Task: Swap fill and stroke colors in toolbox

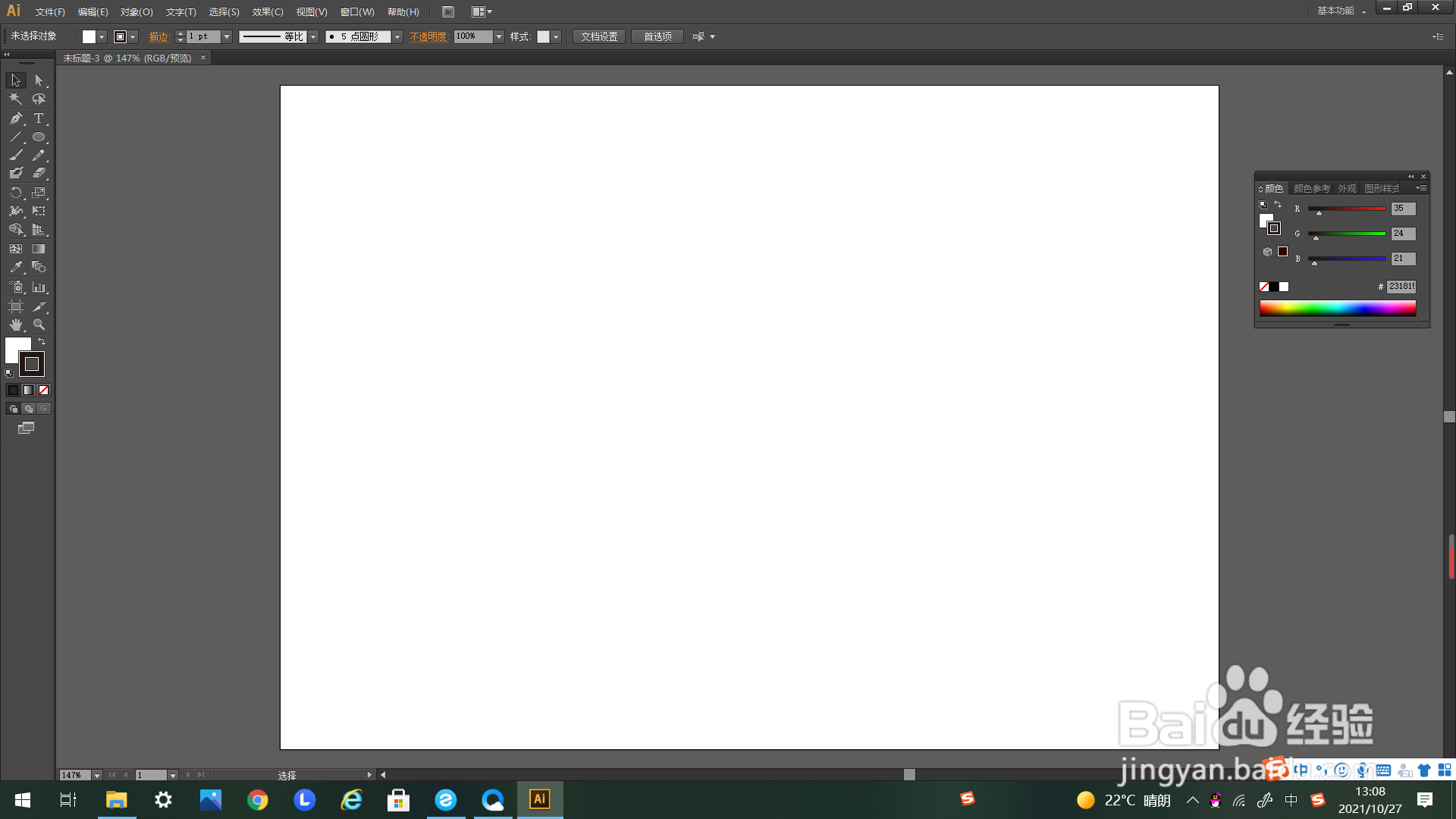Action: click(x=42, y=342)
